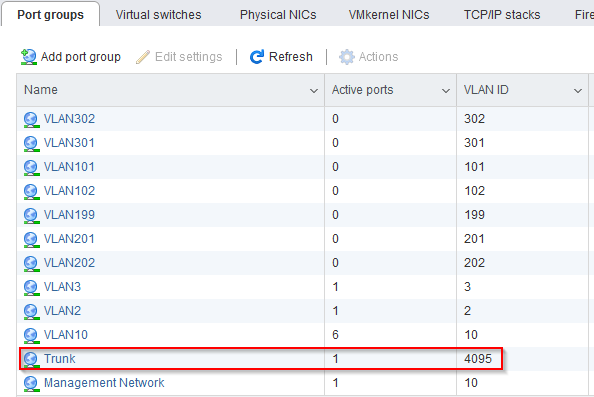The image size is (594, 397).
Task: Click the Edit settings pencil icon
Action: click(x=143, y=57)
